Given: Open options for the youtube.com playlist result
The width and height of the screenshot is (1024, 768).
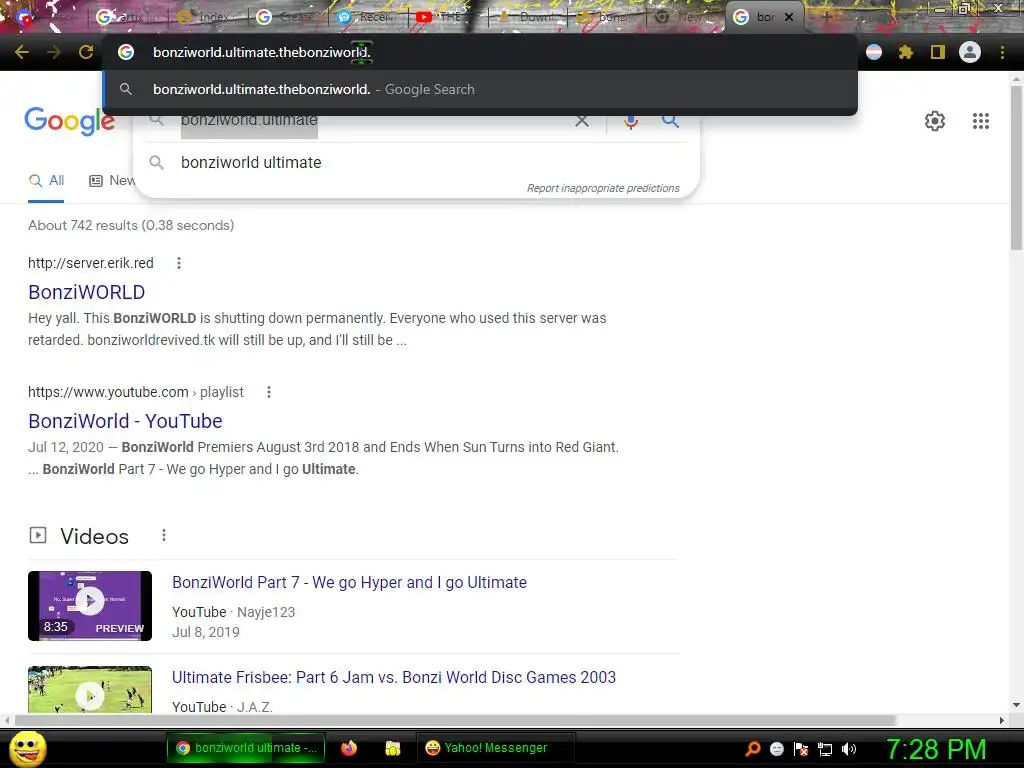Looking at the screenshot, I should [x=268, y=392].
